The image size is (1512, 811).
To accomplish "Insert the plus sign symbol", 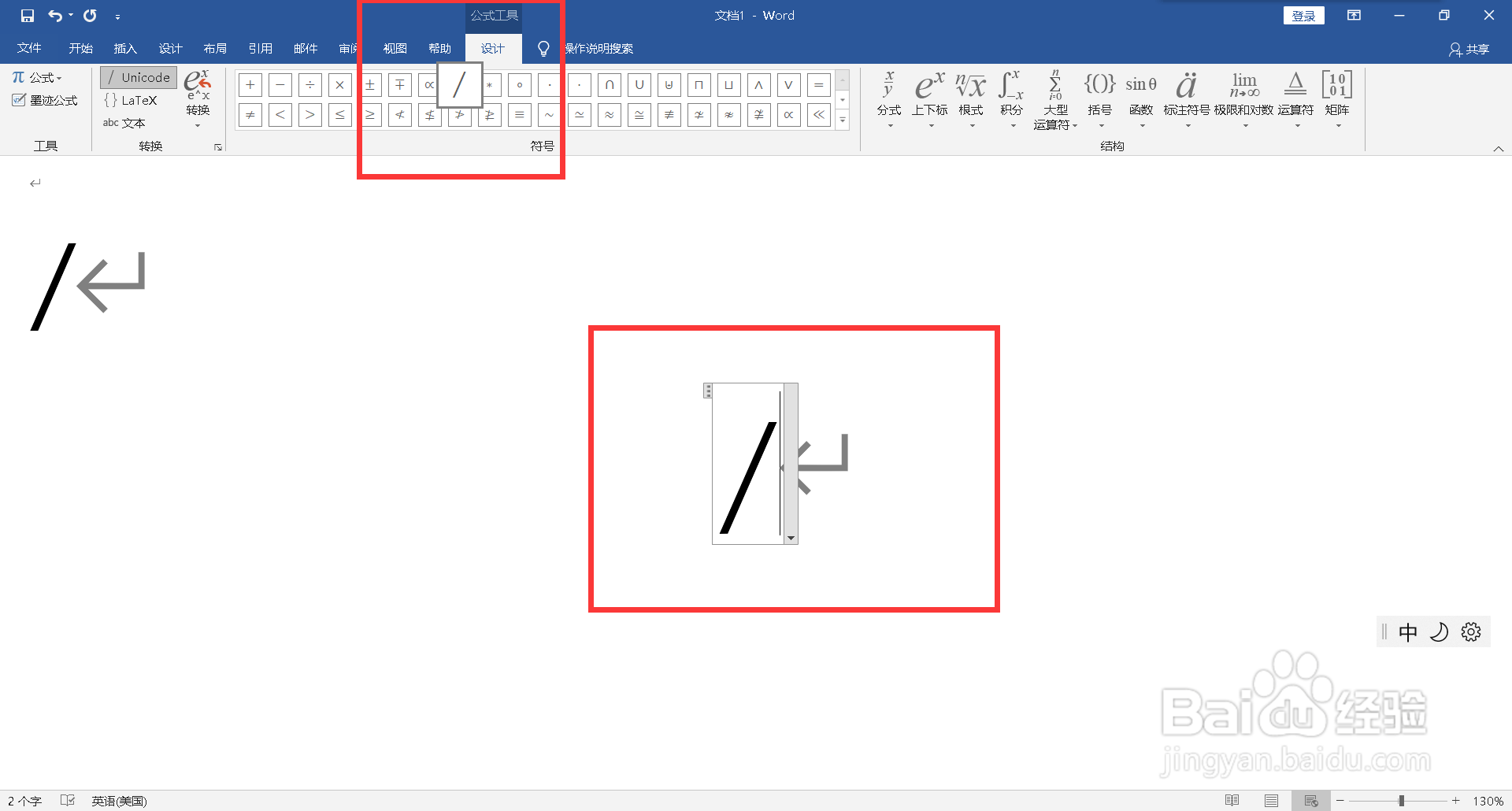I will 250,85.
